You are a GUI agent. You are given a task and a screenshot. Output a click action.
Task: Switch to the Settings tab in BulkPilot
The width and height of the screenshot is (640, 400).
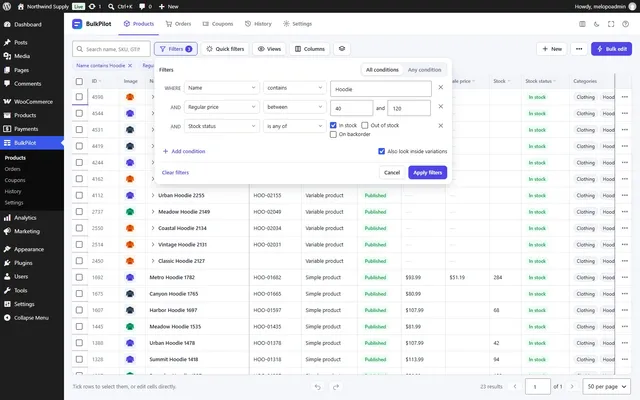pos(298,24)
